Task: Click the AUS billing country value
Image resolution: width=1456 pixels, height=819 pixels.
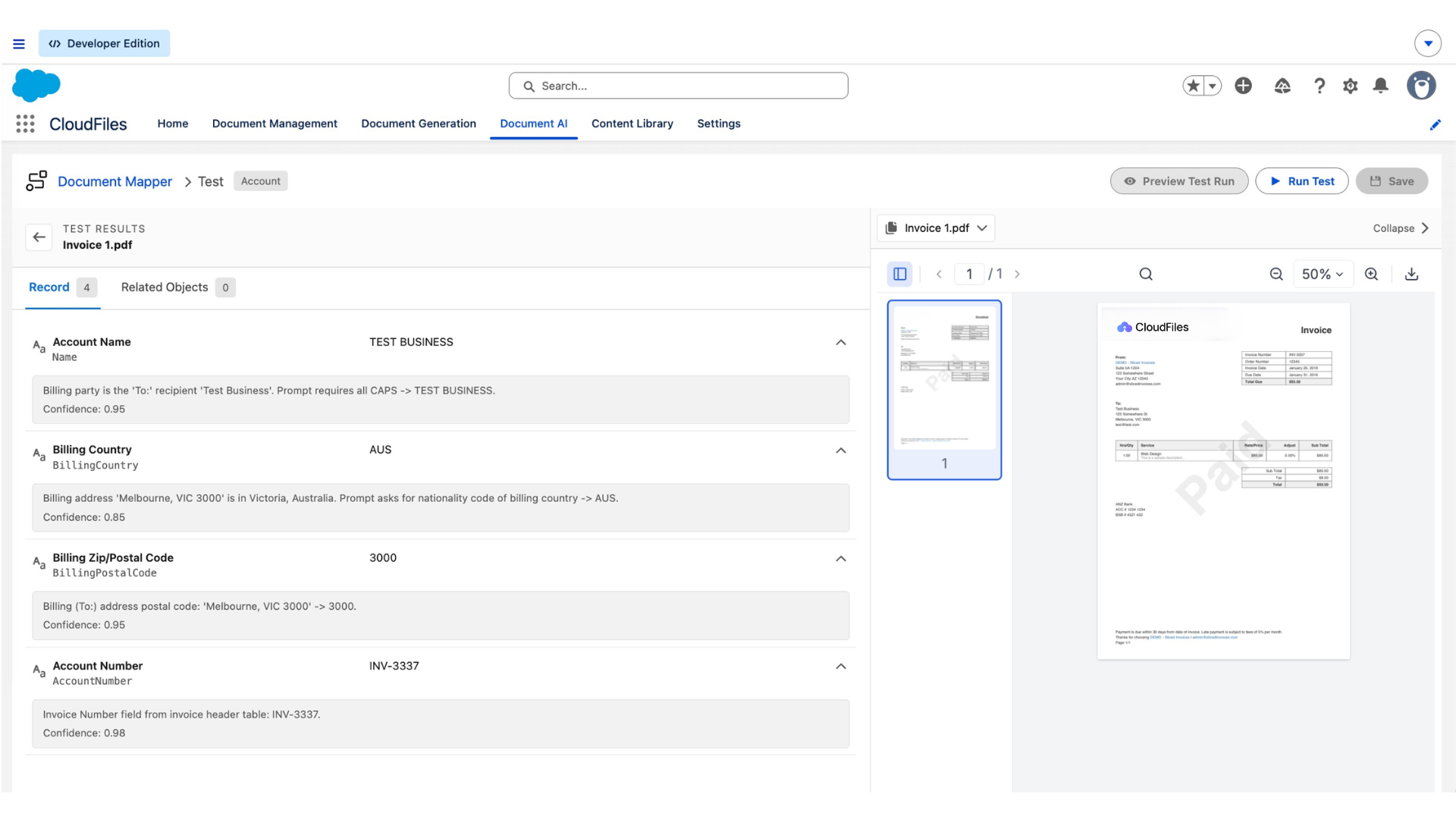Action: coord(381,450)
